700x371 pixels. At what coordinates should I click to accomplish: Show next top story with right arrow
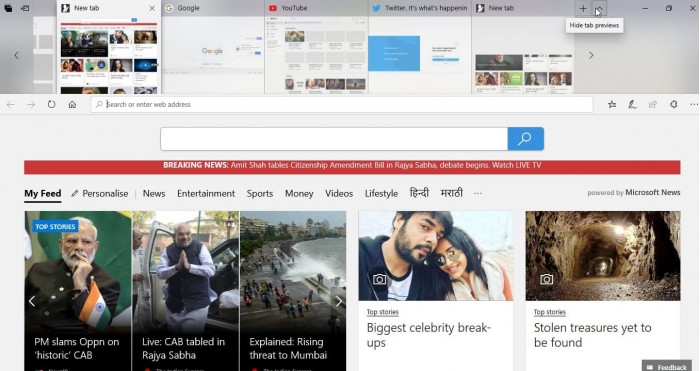coord(339,301)
